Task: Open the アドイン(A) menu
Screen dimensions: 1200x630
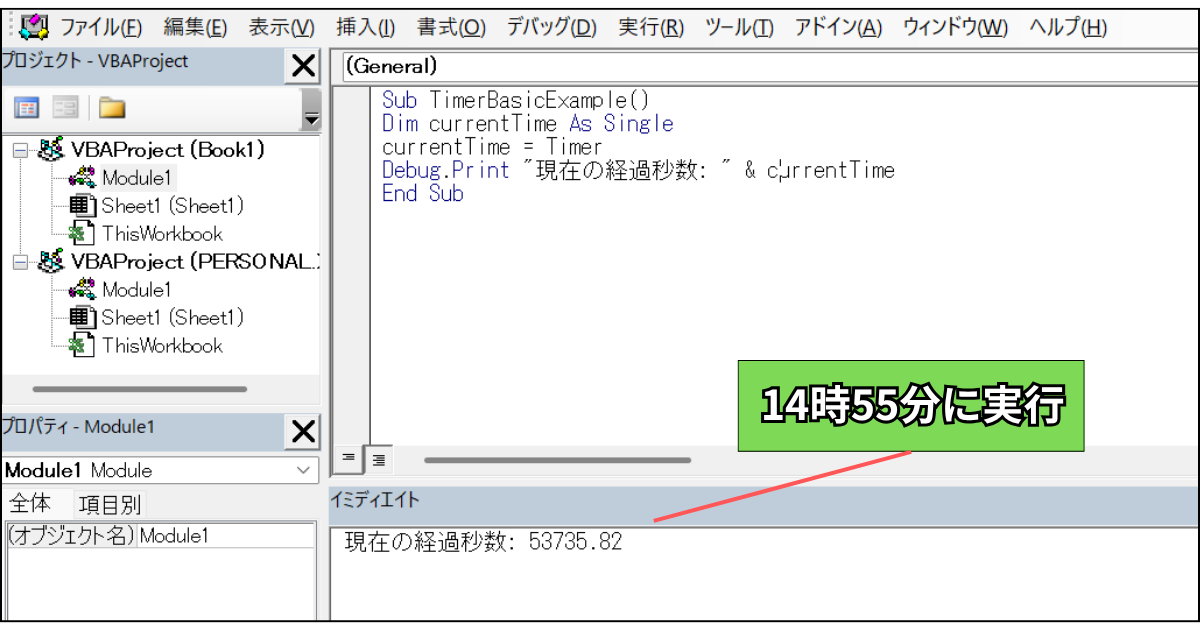Action: point(838,26)
